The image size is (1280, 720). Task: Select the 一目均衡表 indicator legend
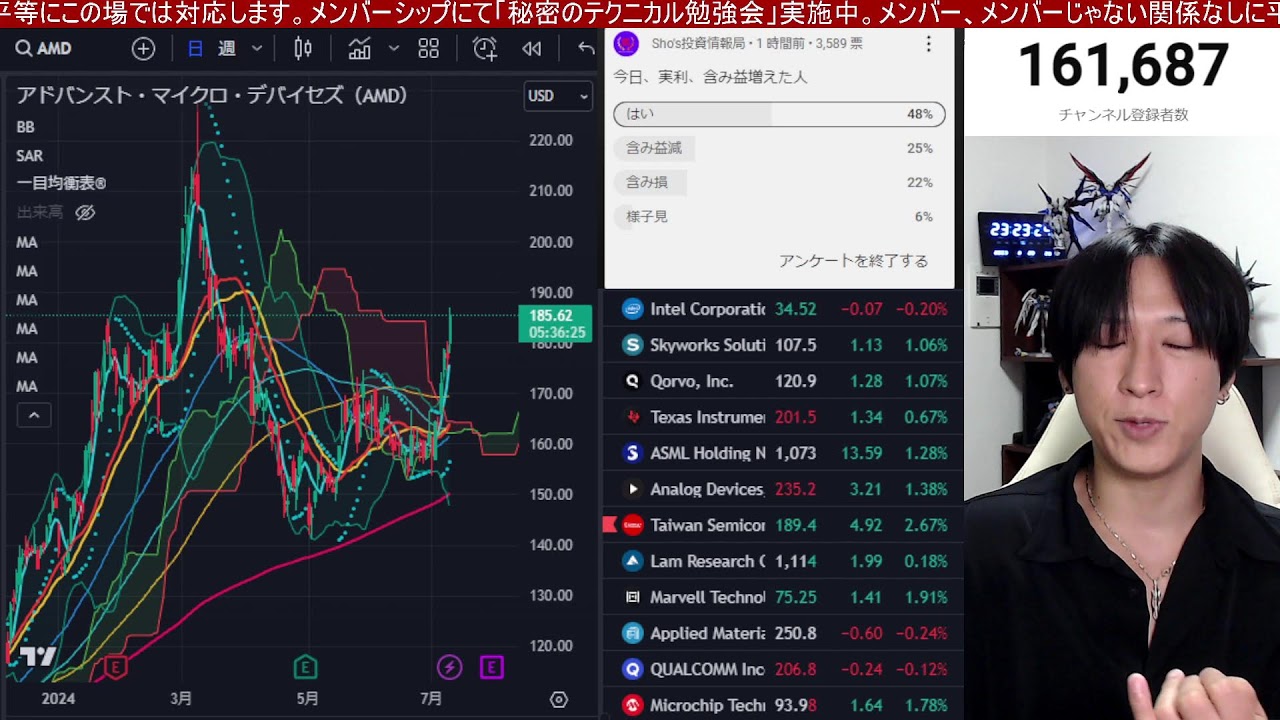coord(61,183)
